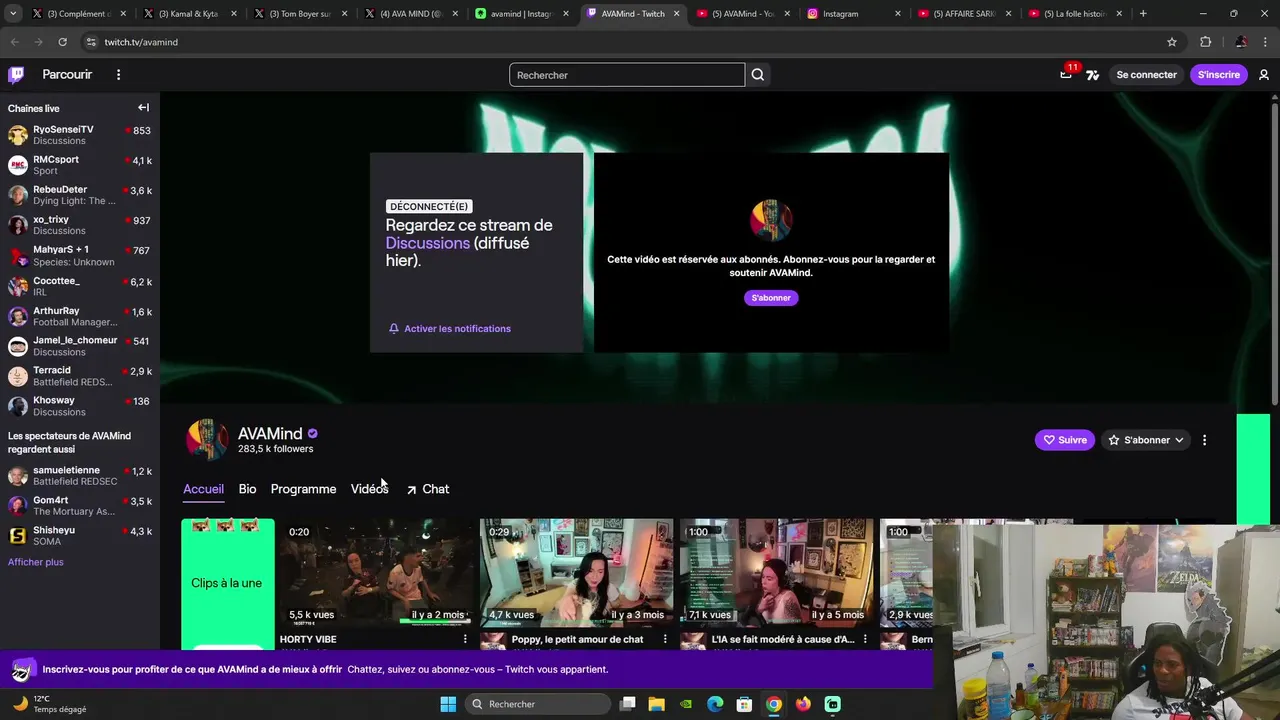Open the Vidéos tab
The image size is (1280, 720).
tap(369, 489)
